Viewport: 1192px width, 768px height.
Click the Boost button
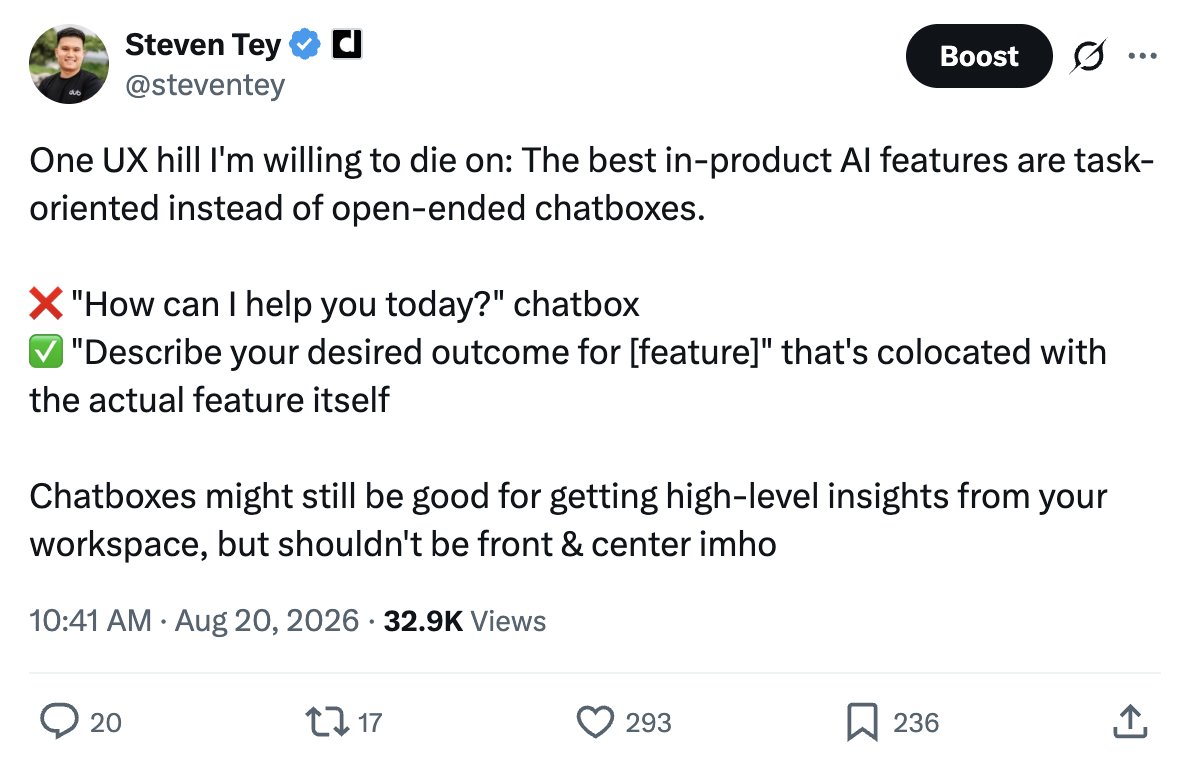(978, 56)
